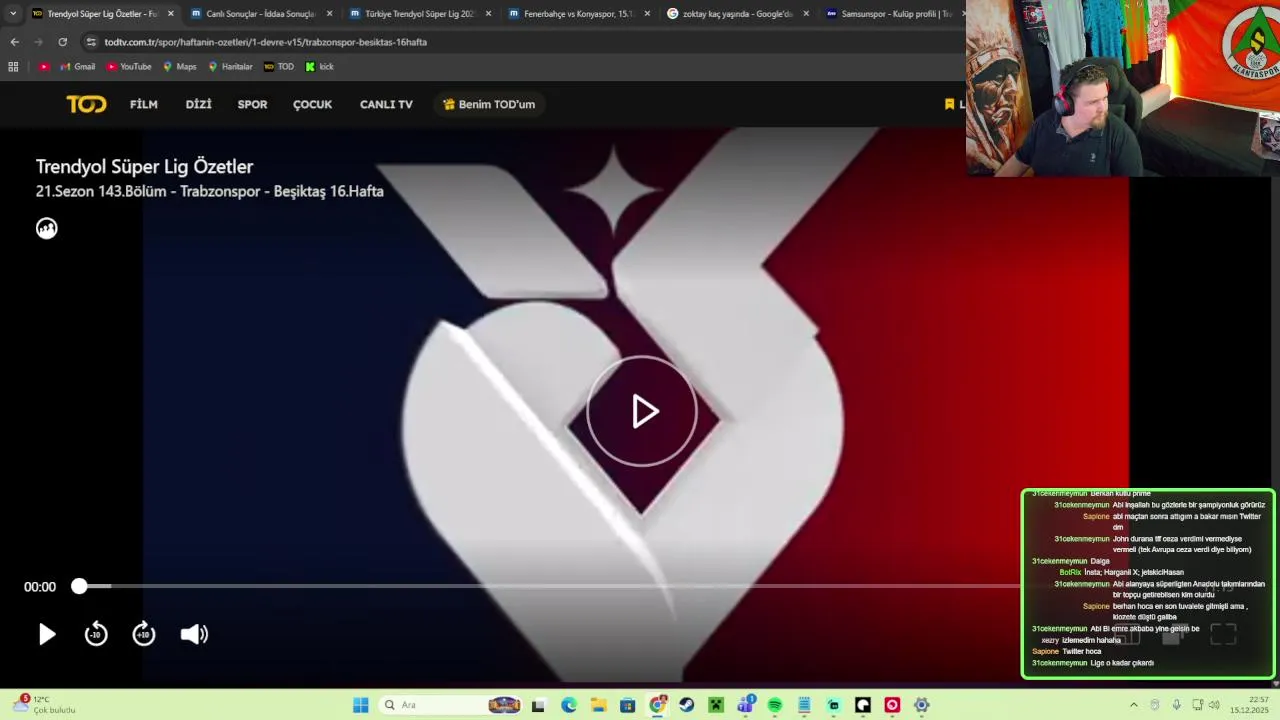Image resolution: width=1280 pixels, height=720 pixels.
Task: Open the tab search dropdown arrow
Action: pyautogui.click(x=12, y=14)
